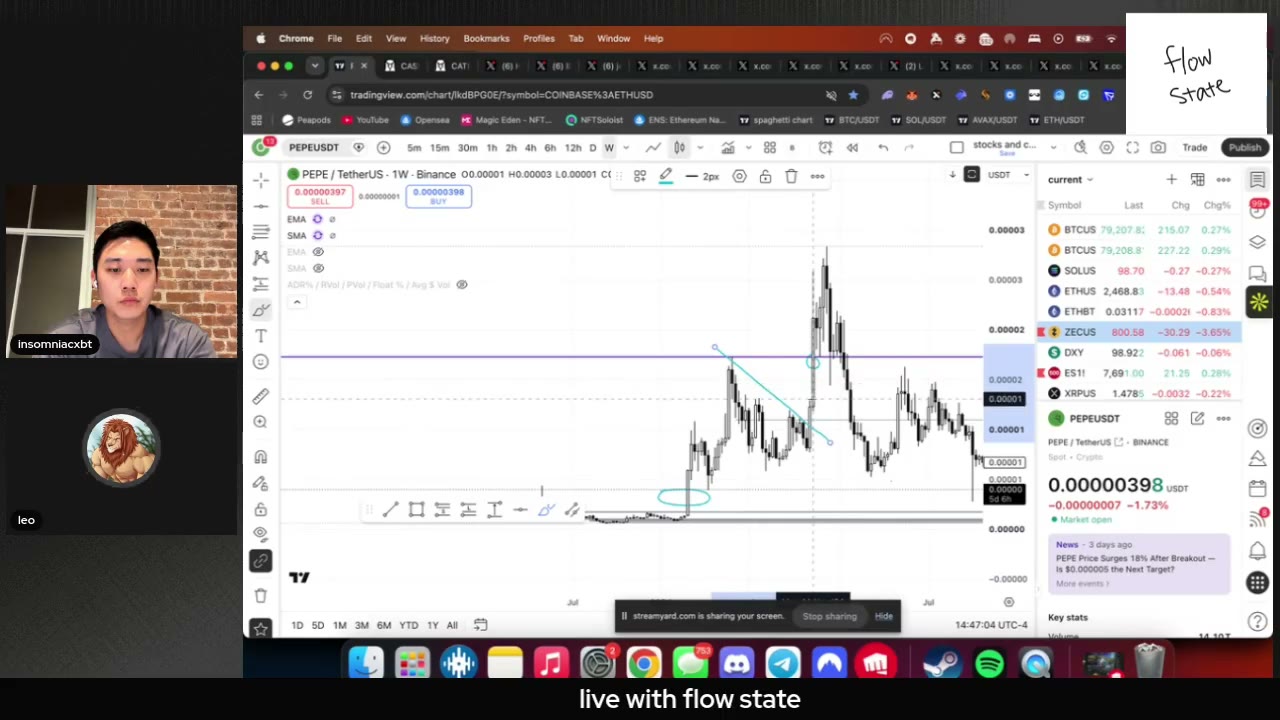Select the ZECUS watchlist row
The height and width of the screenshot is (720, 1280).
click(x=1139, y=332)
